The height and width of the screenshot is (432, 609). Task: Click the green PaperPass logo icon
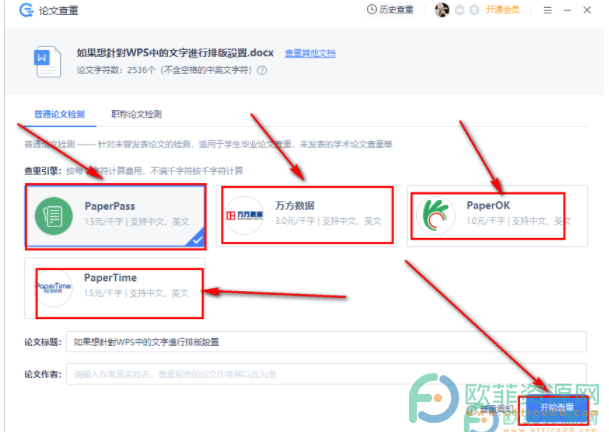tap(54, 216)
